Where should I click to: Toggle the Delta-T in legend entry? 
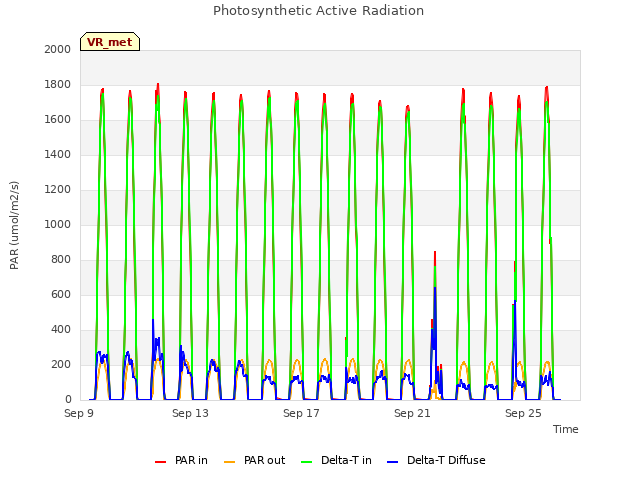pos(336,460)
